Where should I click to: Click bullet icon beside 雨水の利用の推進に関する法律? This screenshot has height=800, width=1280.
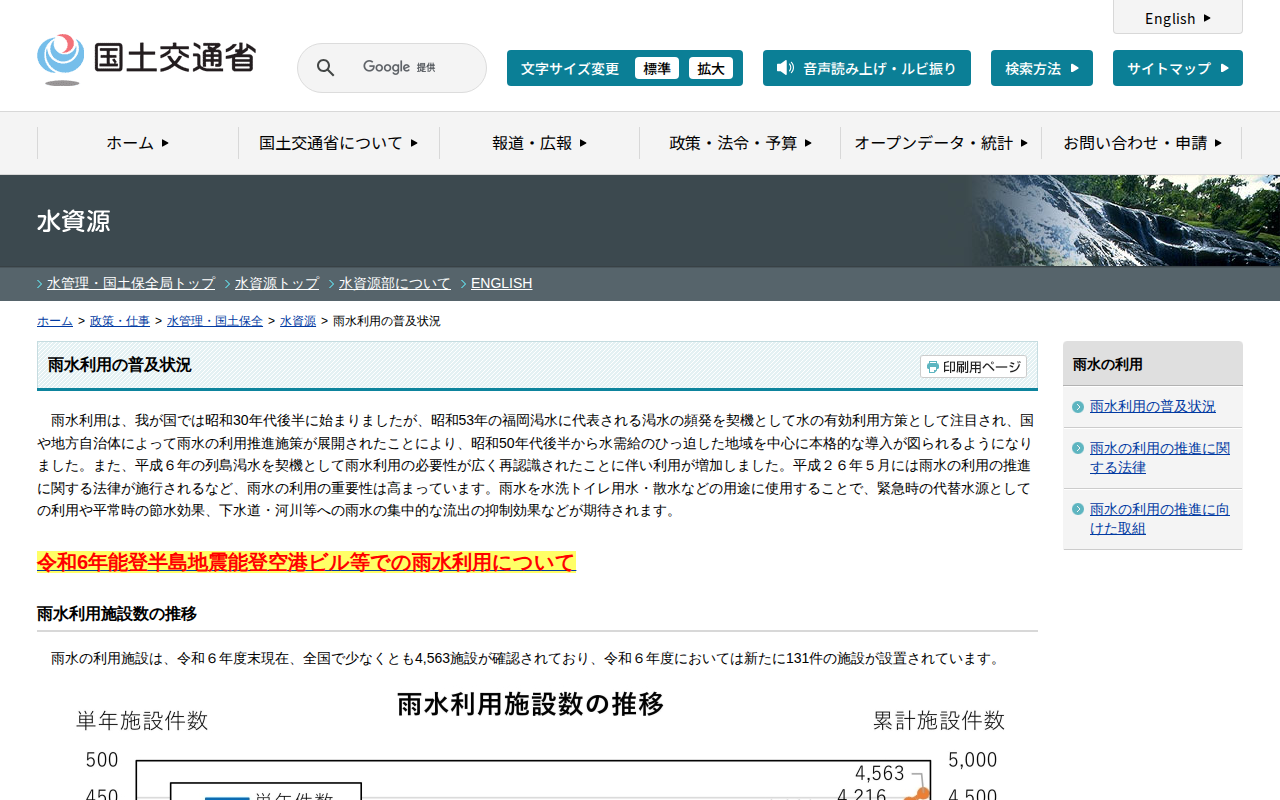[1077, 450]
